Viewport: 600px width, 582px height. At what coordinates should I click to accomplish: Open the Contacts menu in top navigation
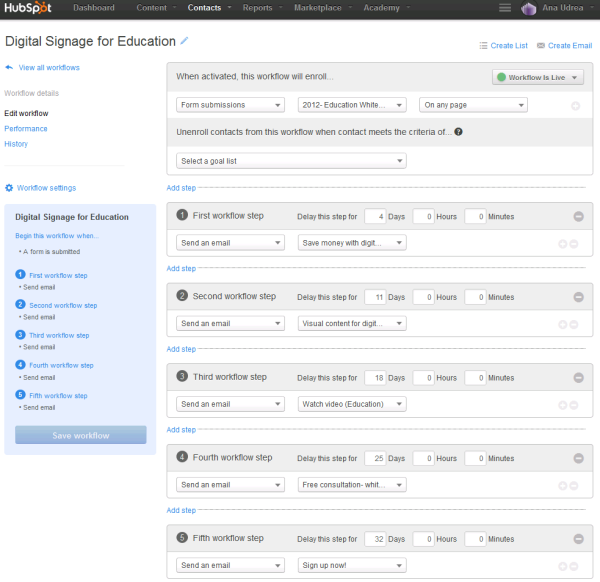(x=208, y=8)
